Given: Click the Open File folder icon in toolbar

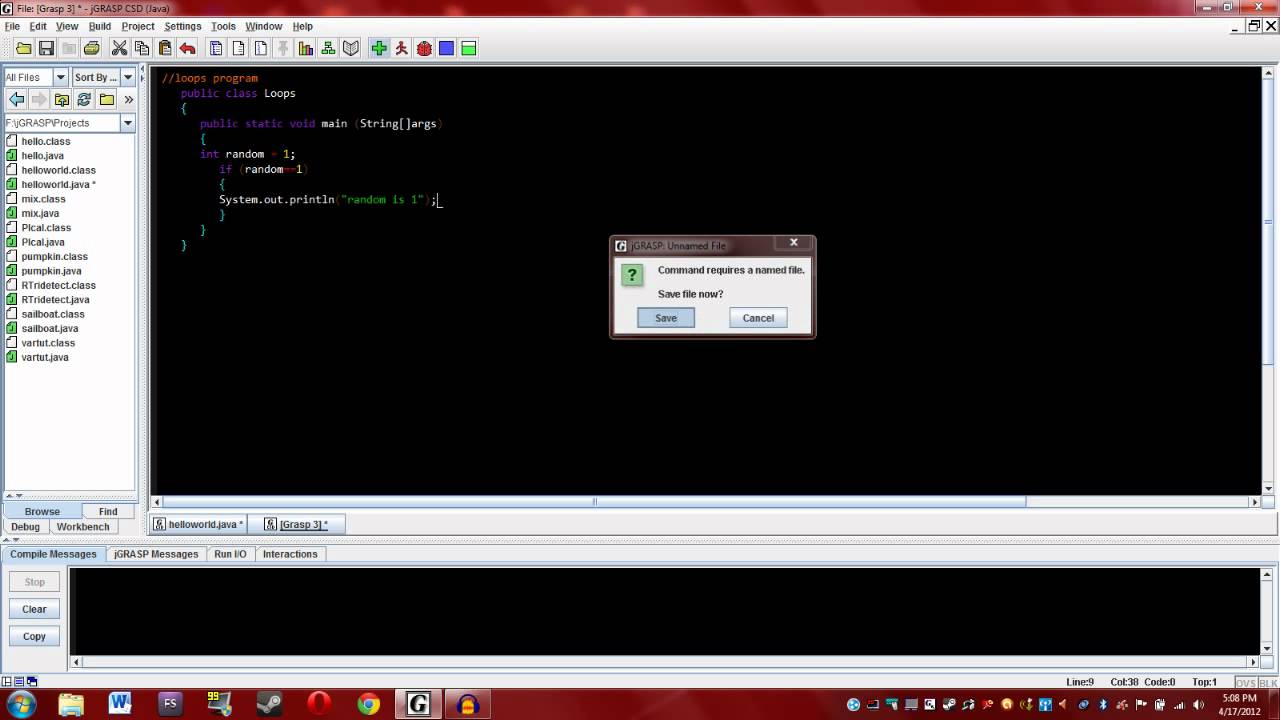Looking at the screenshot, I should pyautogui.click(x=23, y=48).
